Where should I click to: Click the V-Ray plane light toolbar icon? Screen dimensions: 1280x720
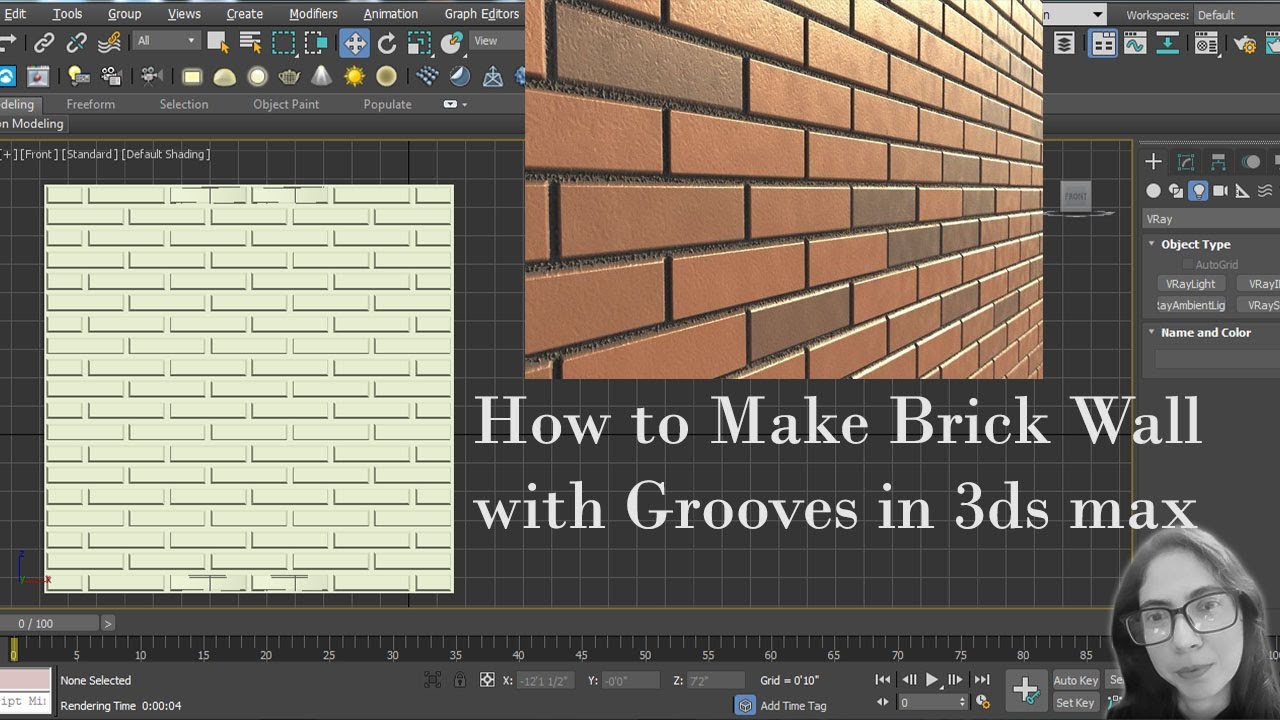192,77
